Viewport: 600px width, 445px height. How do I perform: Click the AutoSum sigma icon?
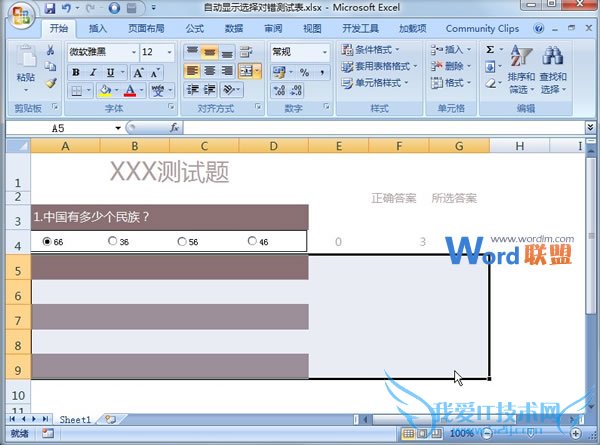(490, 50)
